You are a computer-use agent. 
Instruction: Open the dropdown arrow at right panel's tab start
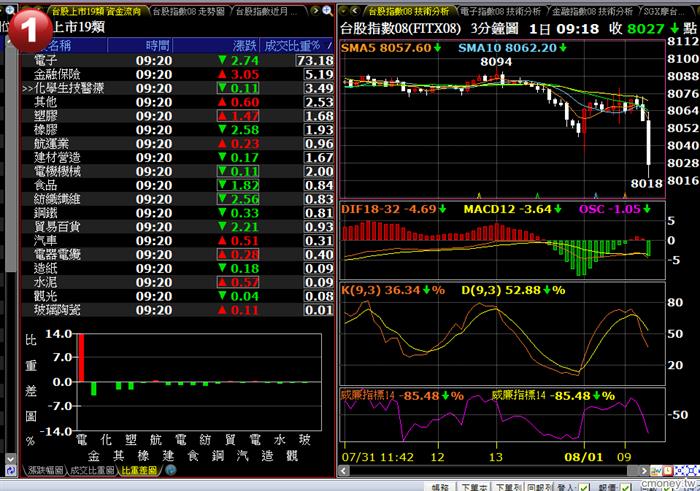coord(343,11)
